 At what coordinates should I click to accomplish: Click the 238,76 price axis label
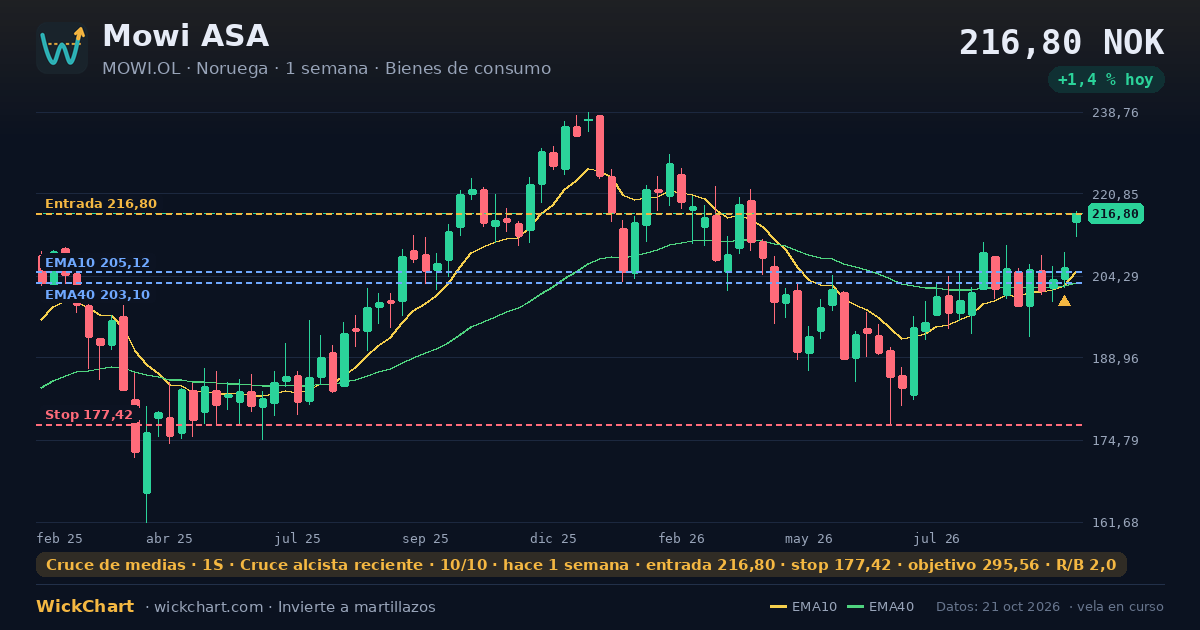pyautogui.click(x=1116, y=113)
